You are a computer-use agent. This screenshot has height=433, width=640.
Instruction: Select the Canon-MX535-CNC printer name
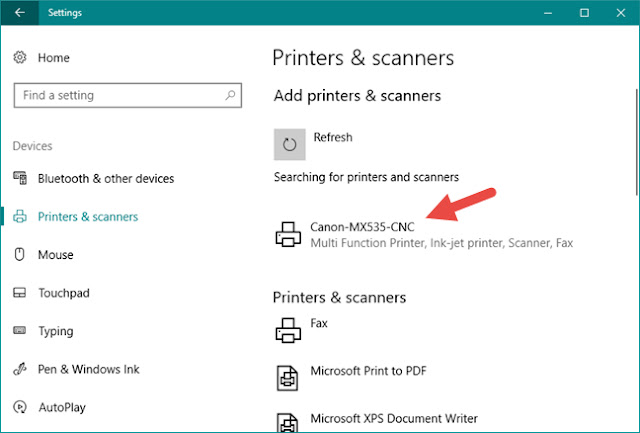[362, 227]
